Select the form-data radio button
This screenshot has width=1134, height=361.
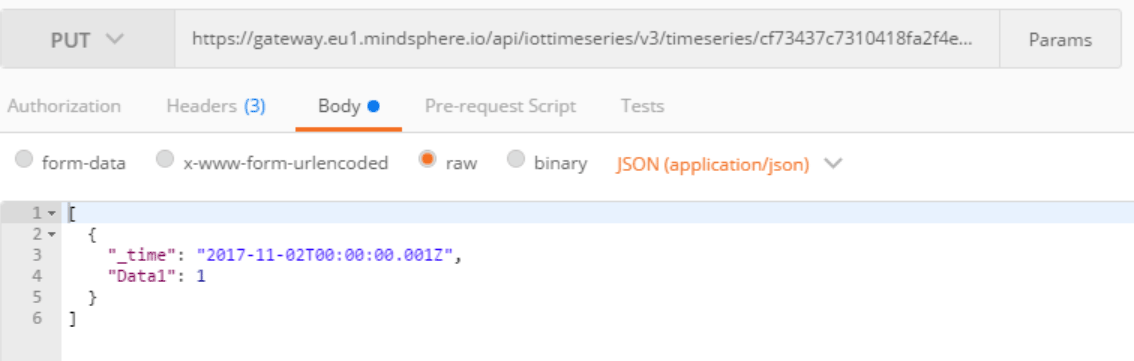tap(24, 159)
